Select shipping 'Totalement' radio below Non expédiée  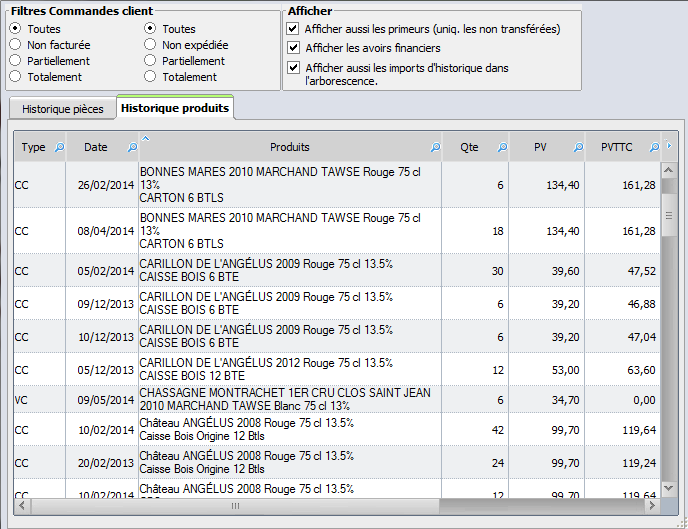pyautogui.click(x=150, y=76)
